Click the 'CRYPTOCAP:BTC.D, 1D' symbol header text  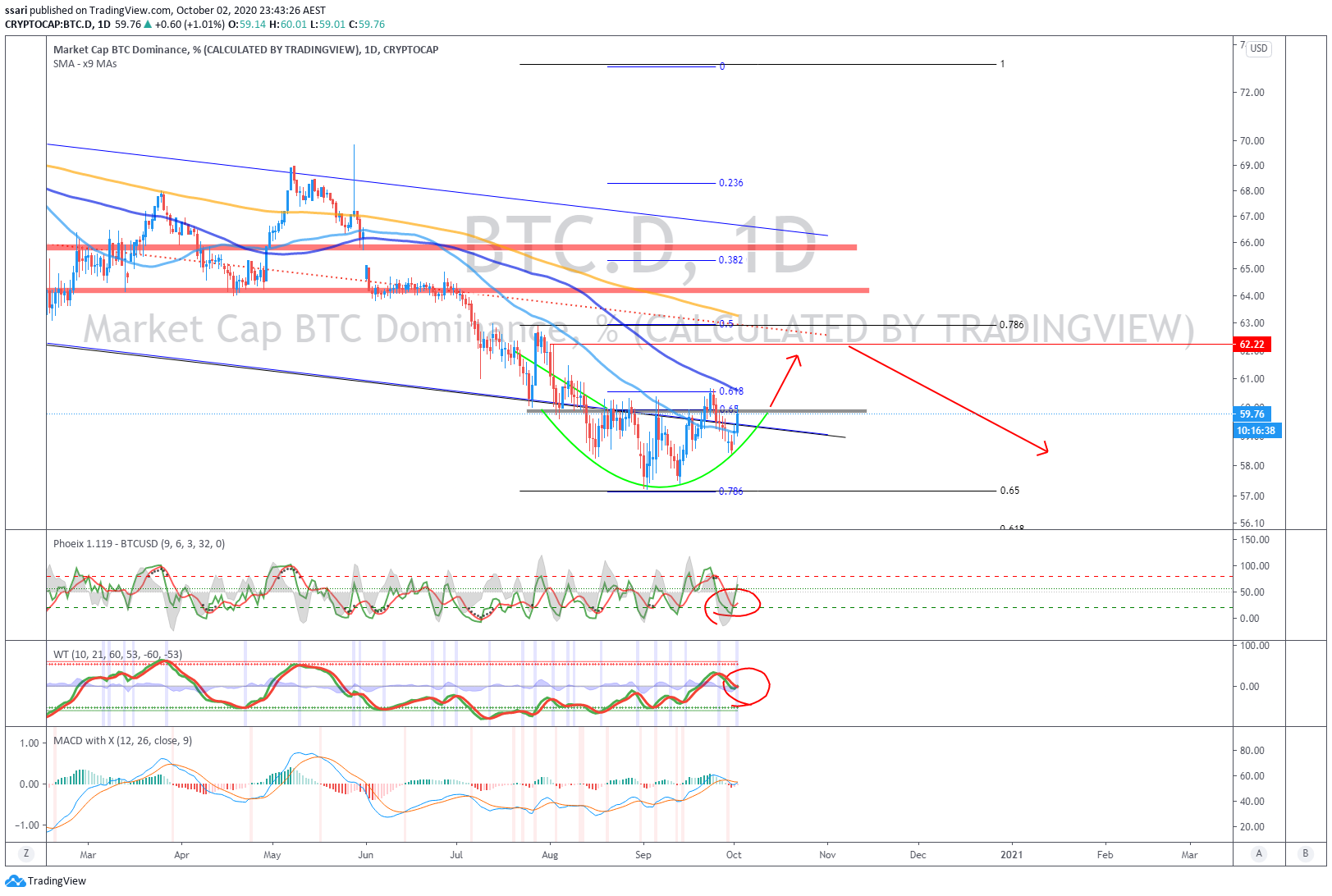tap(57, 25)
